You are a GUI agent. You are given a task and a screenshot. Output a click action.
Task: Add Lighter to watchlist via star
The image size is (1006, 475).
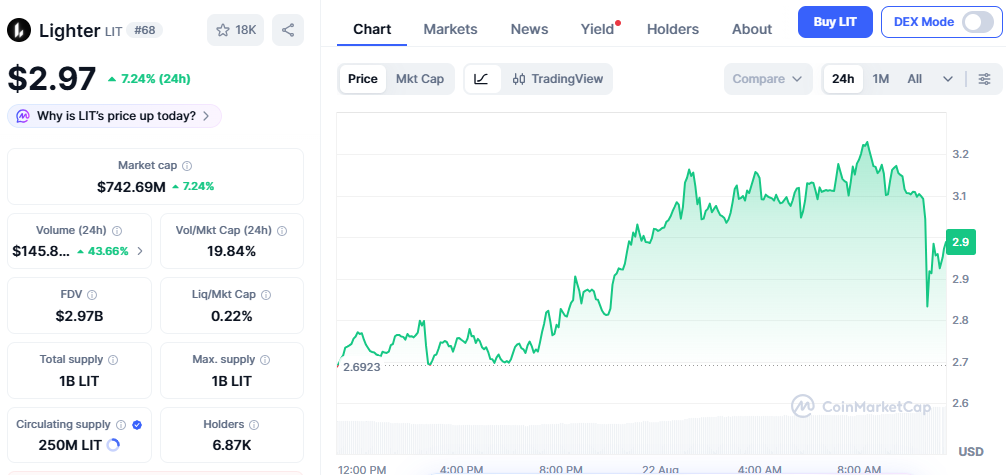[x=223, y=30]
